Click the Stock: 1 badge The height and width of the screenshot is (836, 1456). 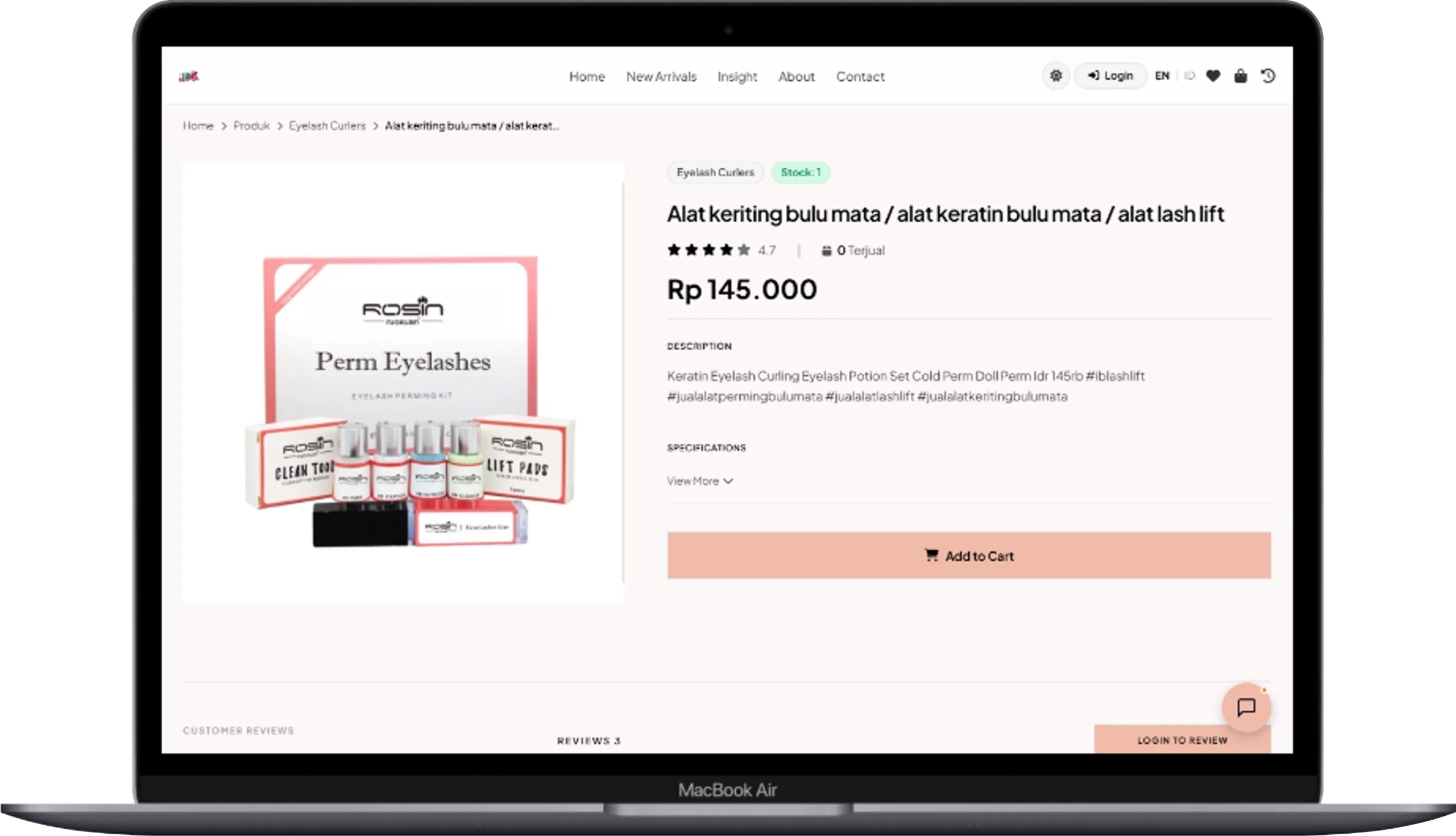[800, 172]
